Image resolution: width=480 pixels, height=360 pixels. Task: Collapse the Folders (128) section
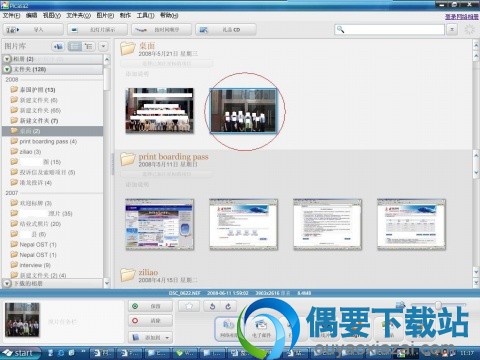7,69
